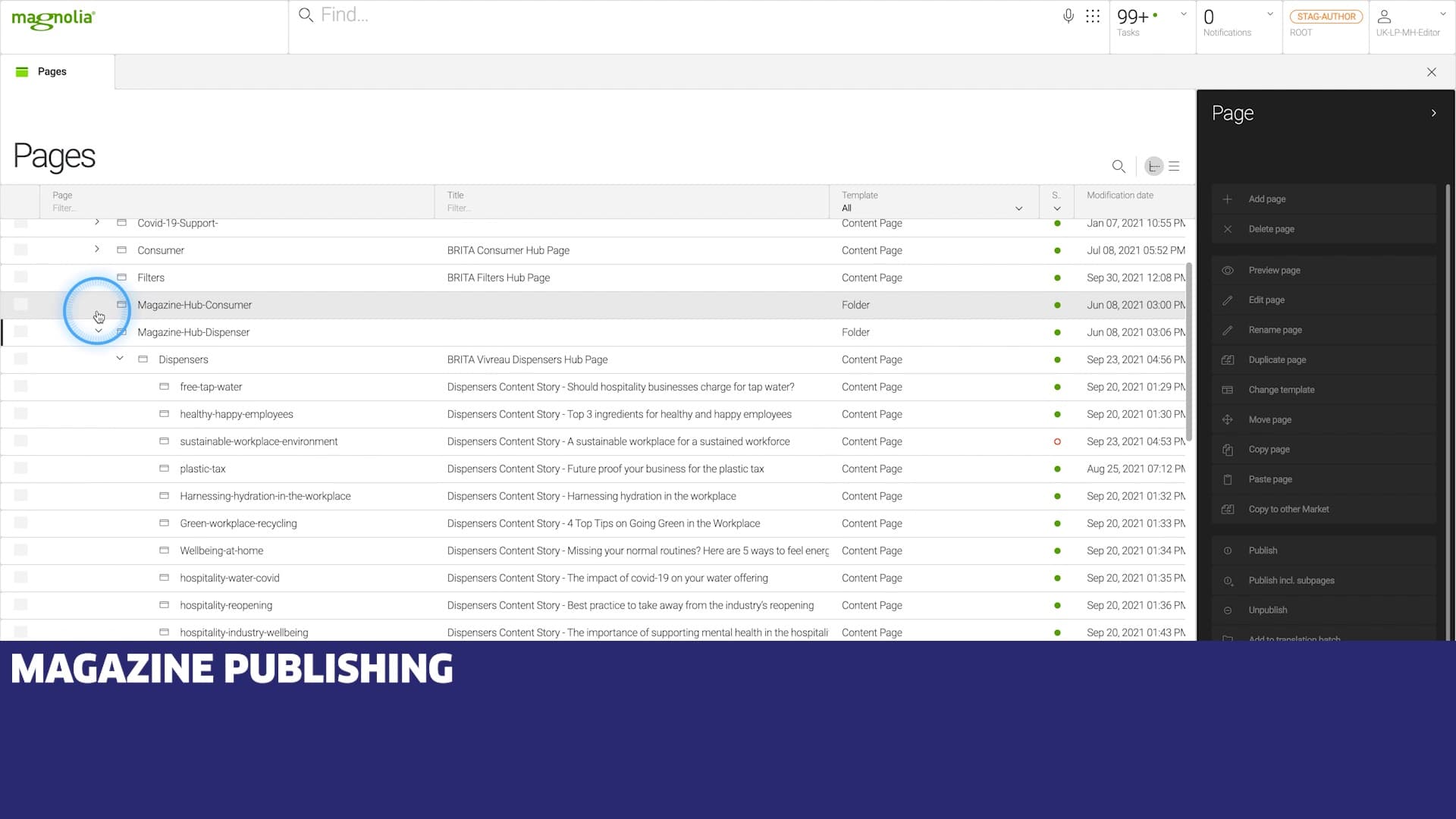This screenshot has height=819, width=1456.
Task: Click the Publish icon
Action: click(1228, 551)
